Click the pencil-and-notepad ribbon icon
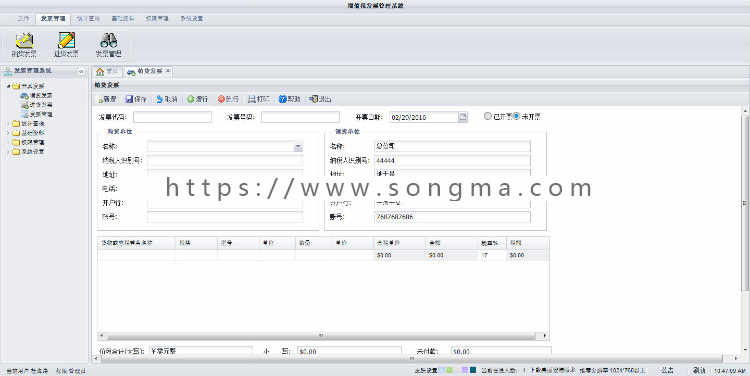 click(x=66, y=41)
